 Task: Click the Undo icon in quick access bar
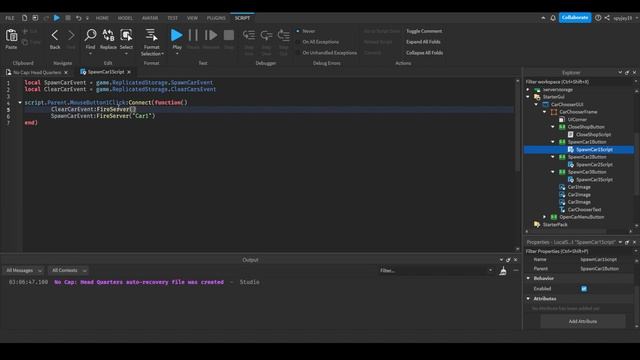pyautogui.click(x=78, y=18)
